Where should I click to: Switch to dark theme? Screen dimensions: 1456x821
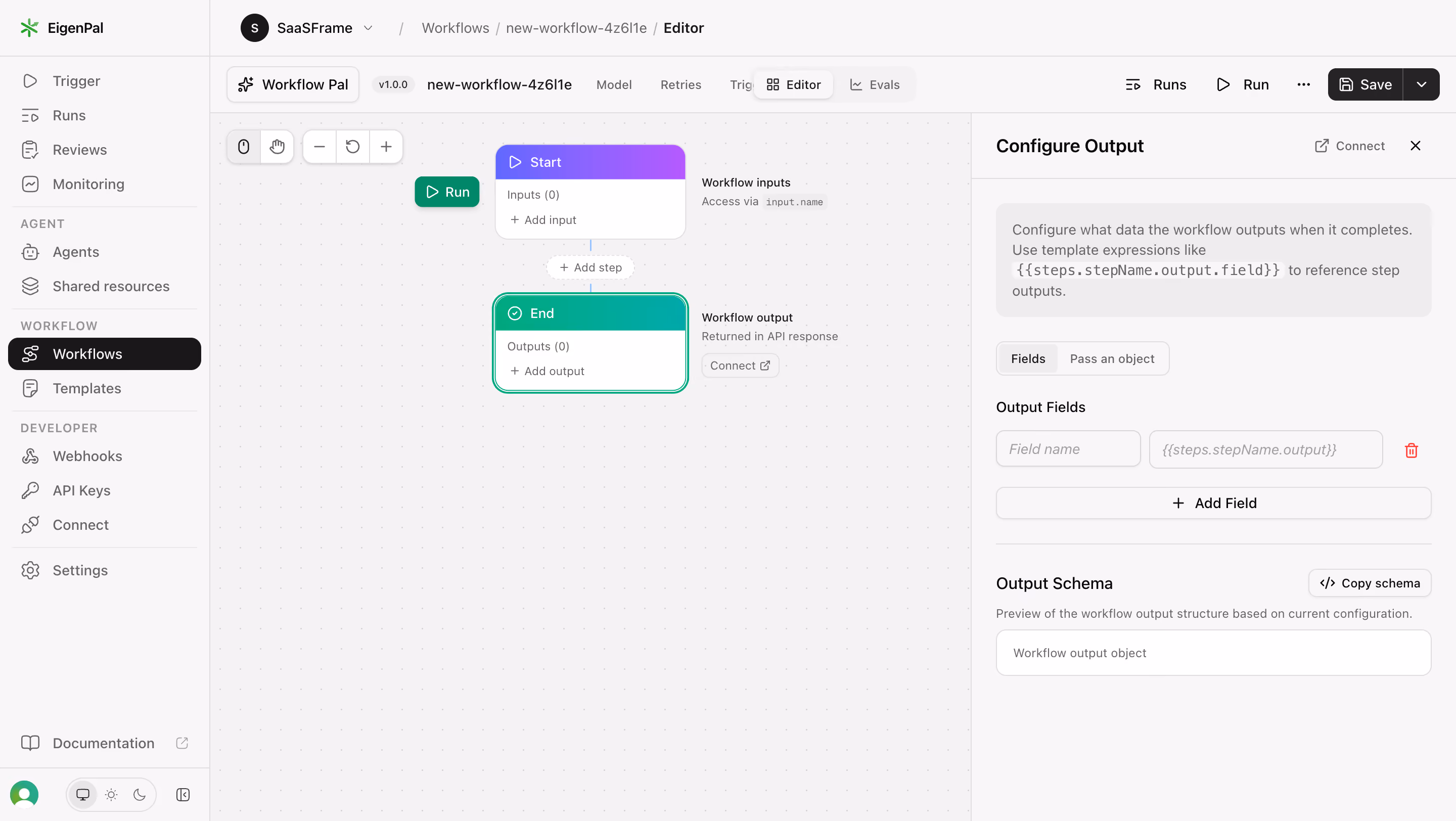pos(140,794)
